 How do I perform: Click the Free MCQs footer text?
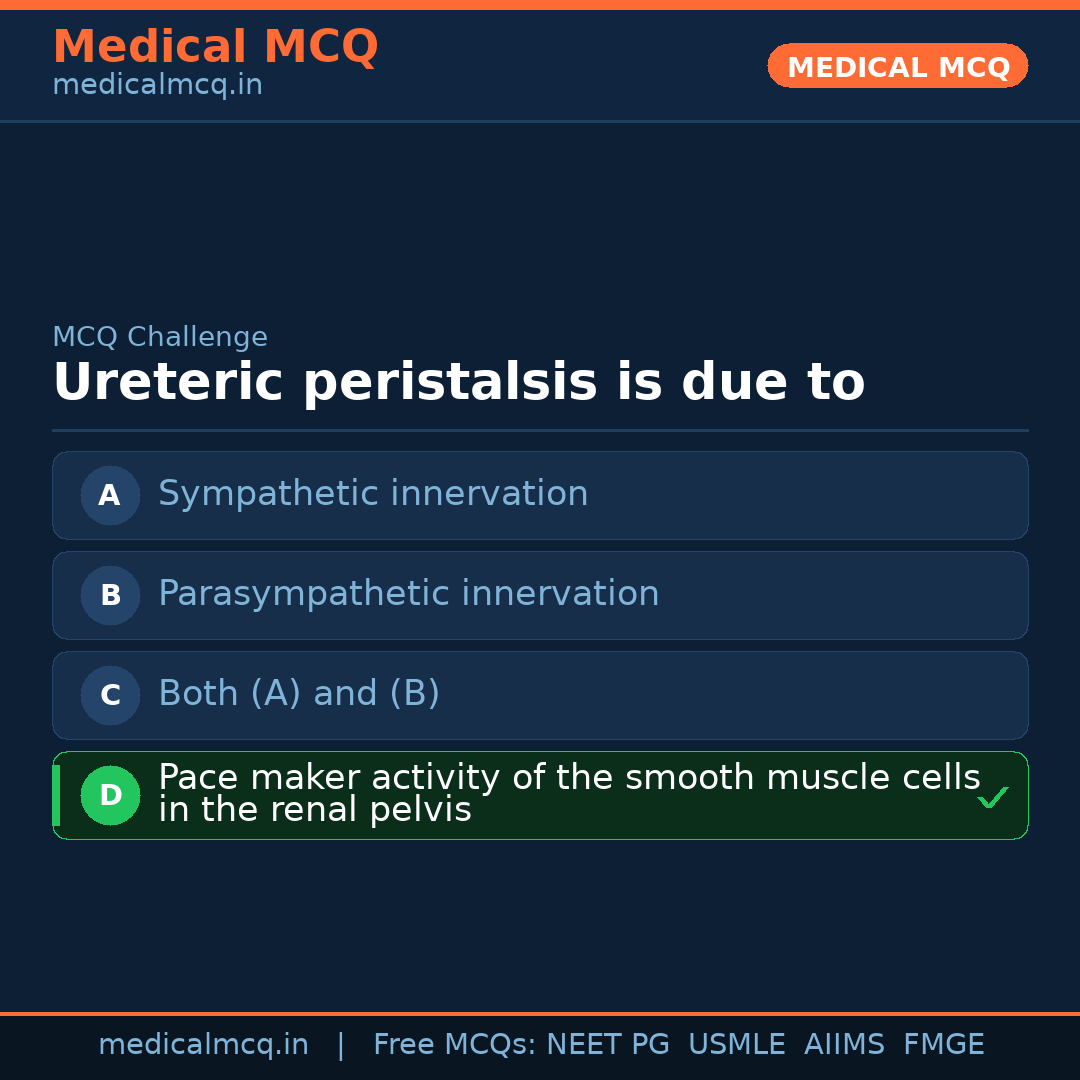point(455,1045)
